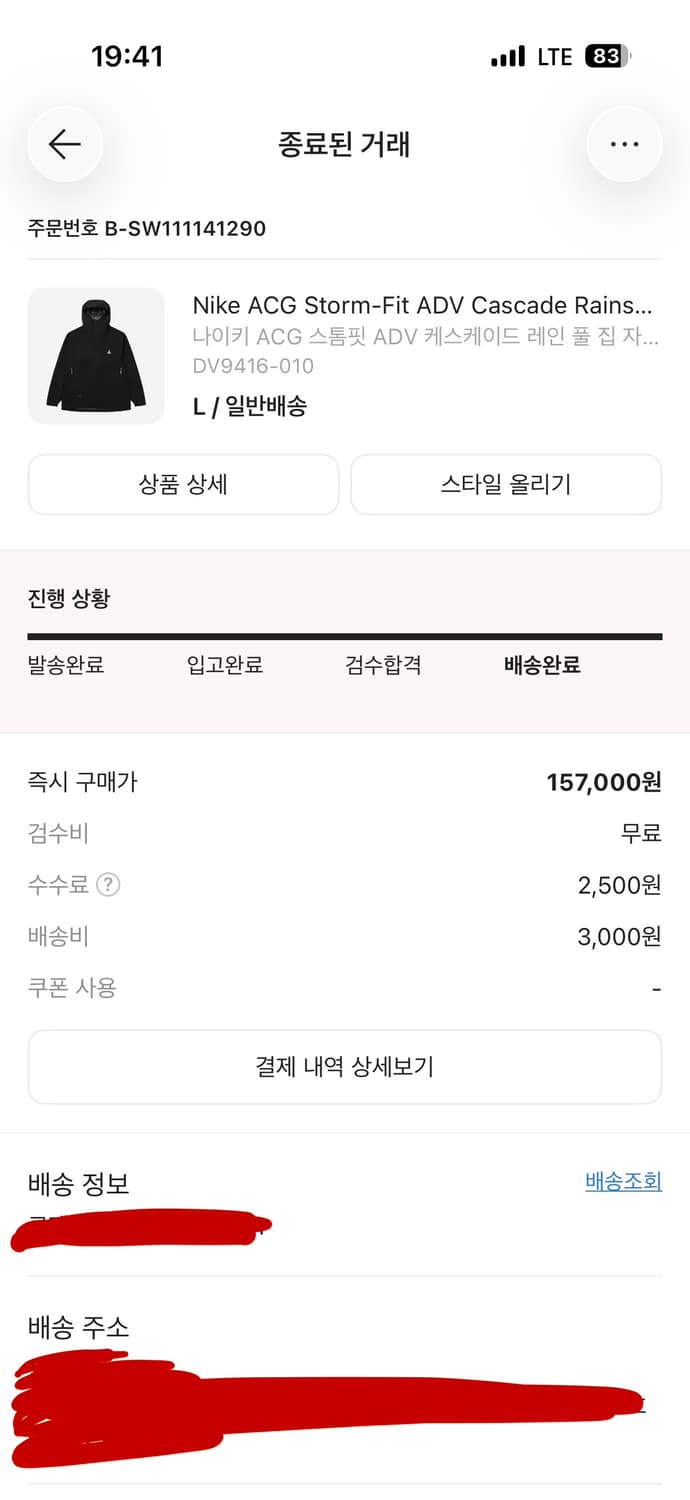Tap the Nike ACG jacket product image
This screenshot has height=1500, width=690.
click(96, 356)
